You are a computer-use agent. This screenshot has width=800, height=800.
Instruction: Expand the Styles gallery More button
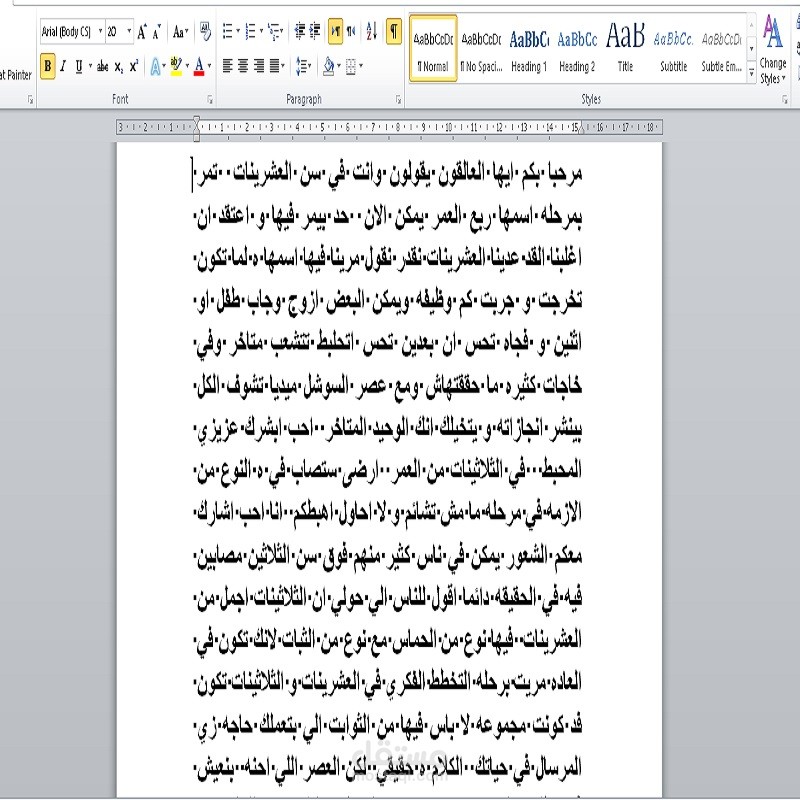(752, 73)
